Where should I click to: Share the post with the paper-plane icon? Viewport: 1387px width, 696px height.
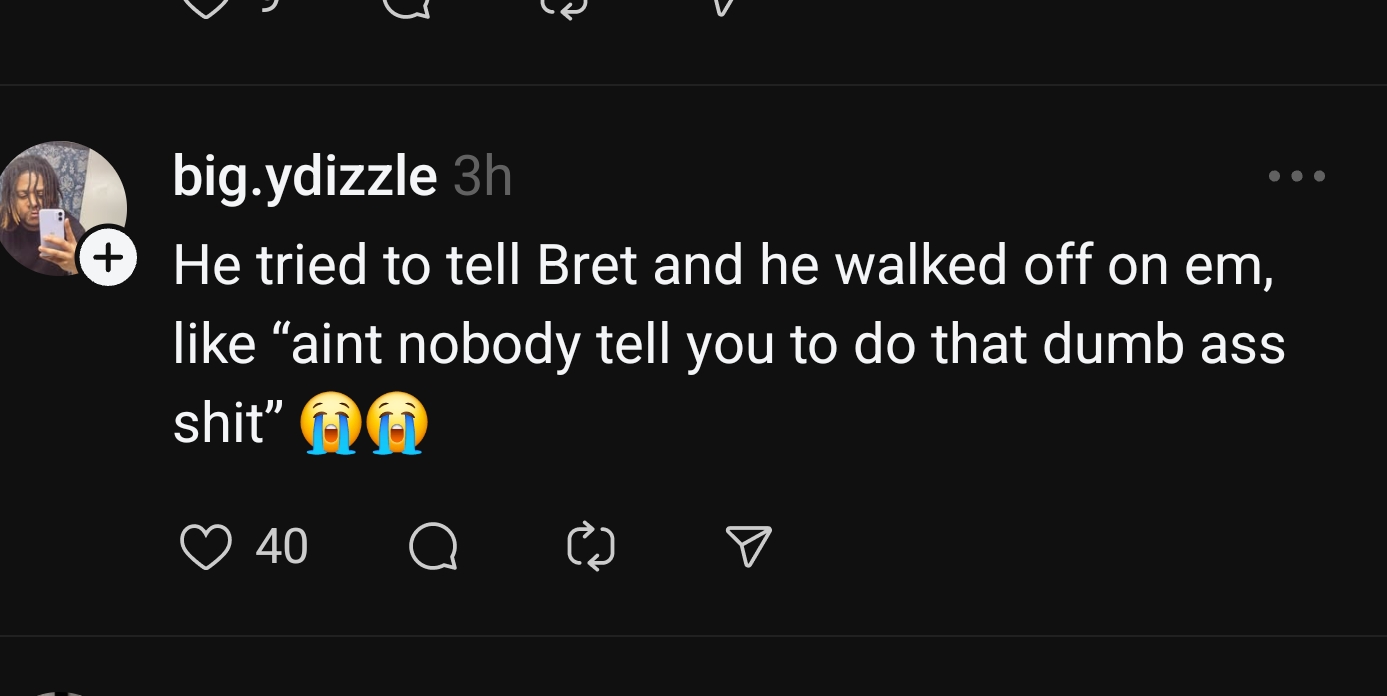point(748,546)
